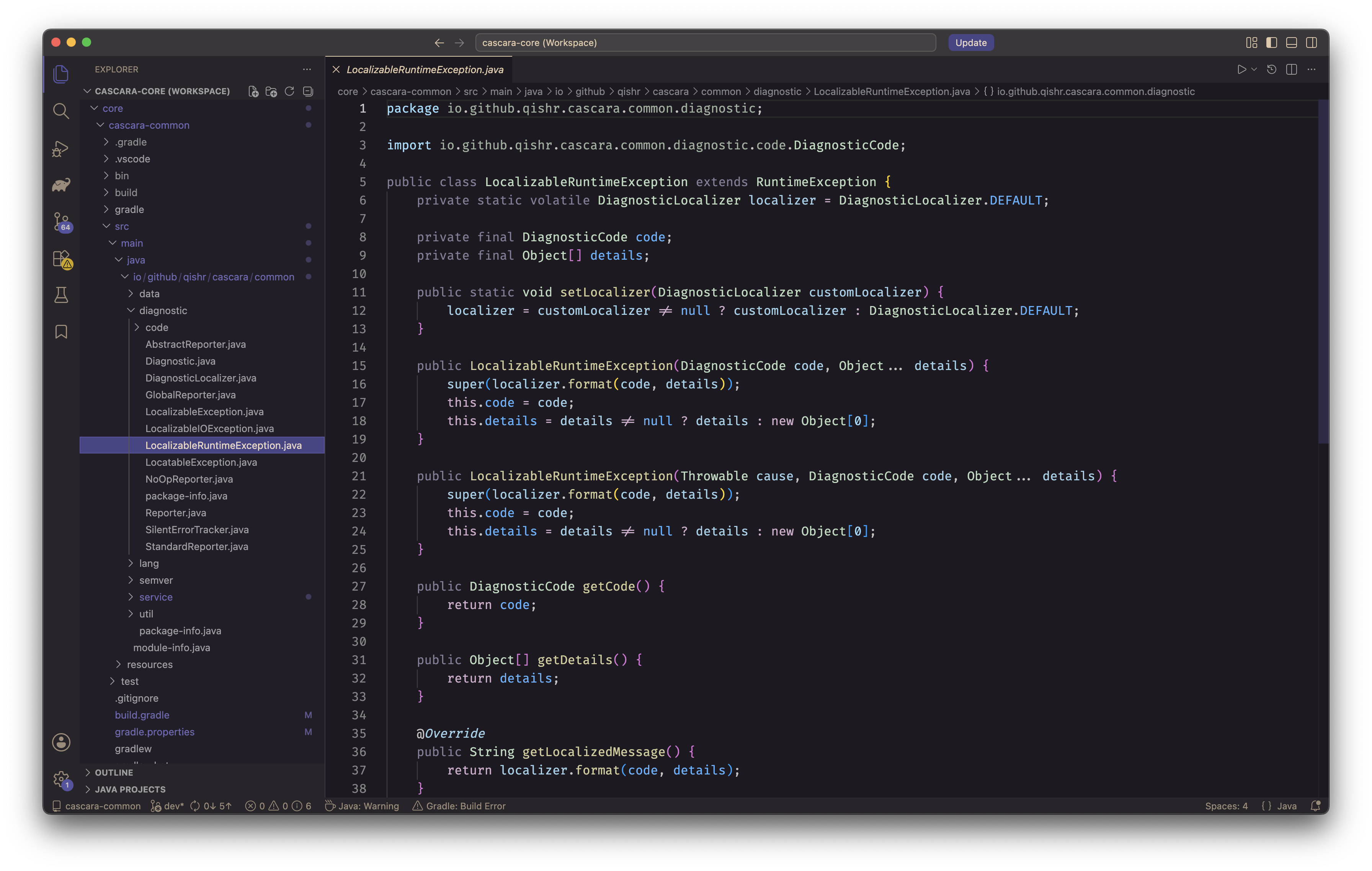Open problems count in status bar

click(x=278, y=806)
